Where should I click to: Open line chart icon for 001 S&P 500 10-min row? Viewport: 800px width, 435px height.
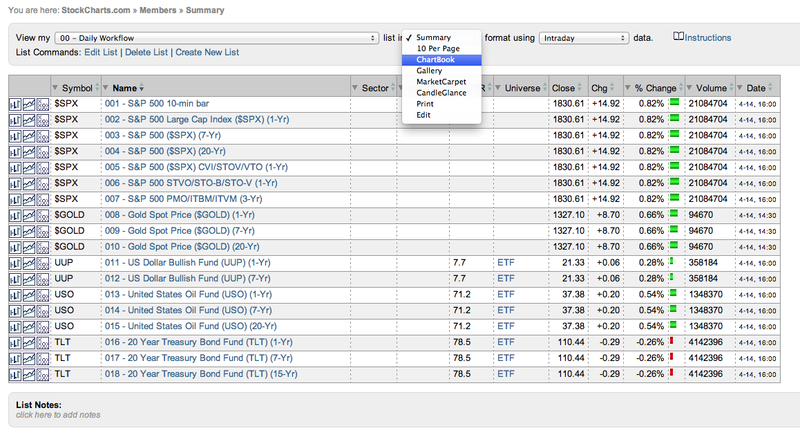pos(29,105)
